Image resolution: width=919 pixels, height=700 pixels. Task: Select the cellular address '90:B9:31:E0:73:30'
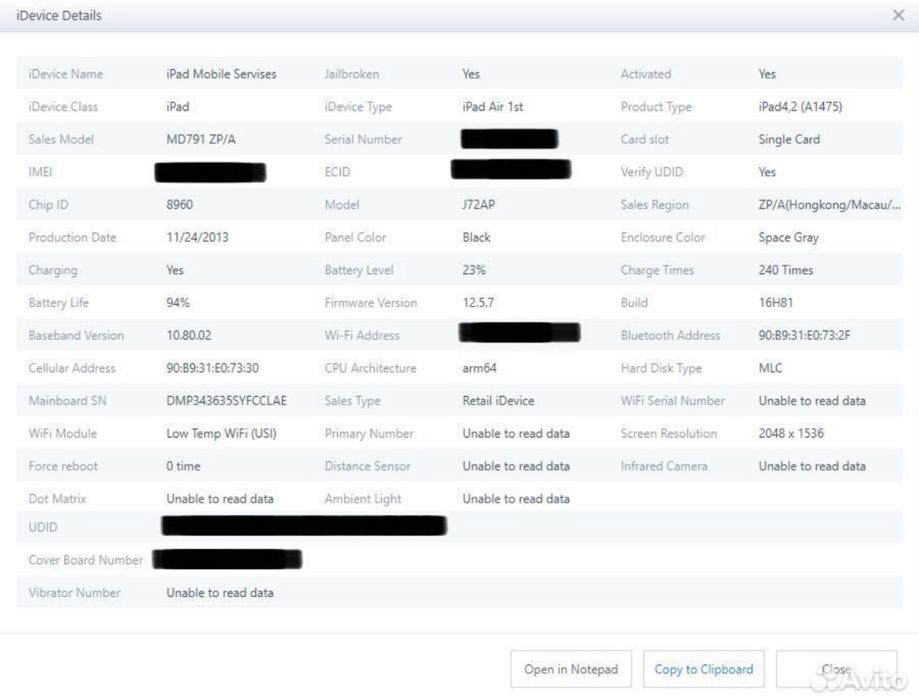pyautogui.click(x=212, y=368)
